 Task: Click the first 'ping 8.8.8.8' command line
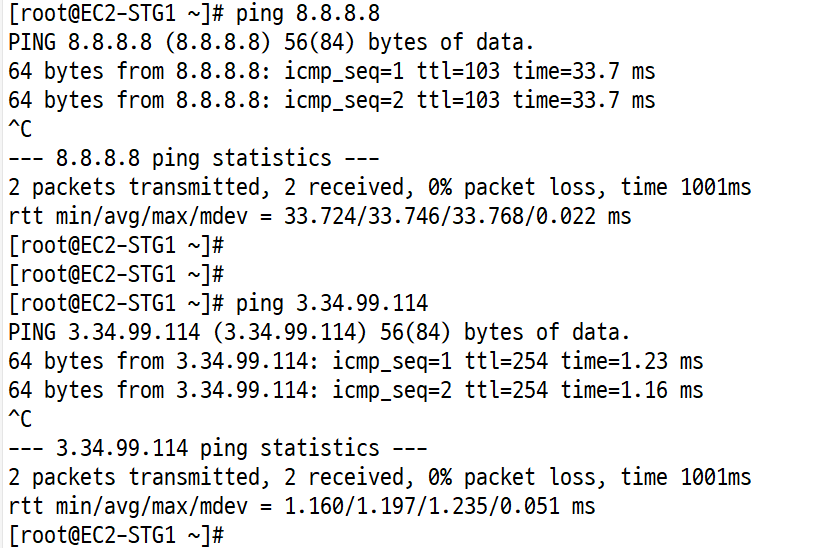[194, 13]
